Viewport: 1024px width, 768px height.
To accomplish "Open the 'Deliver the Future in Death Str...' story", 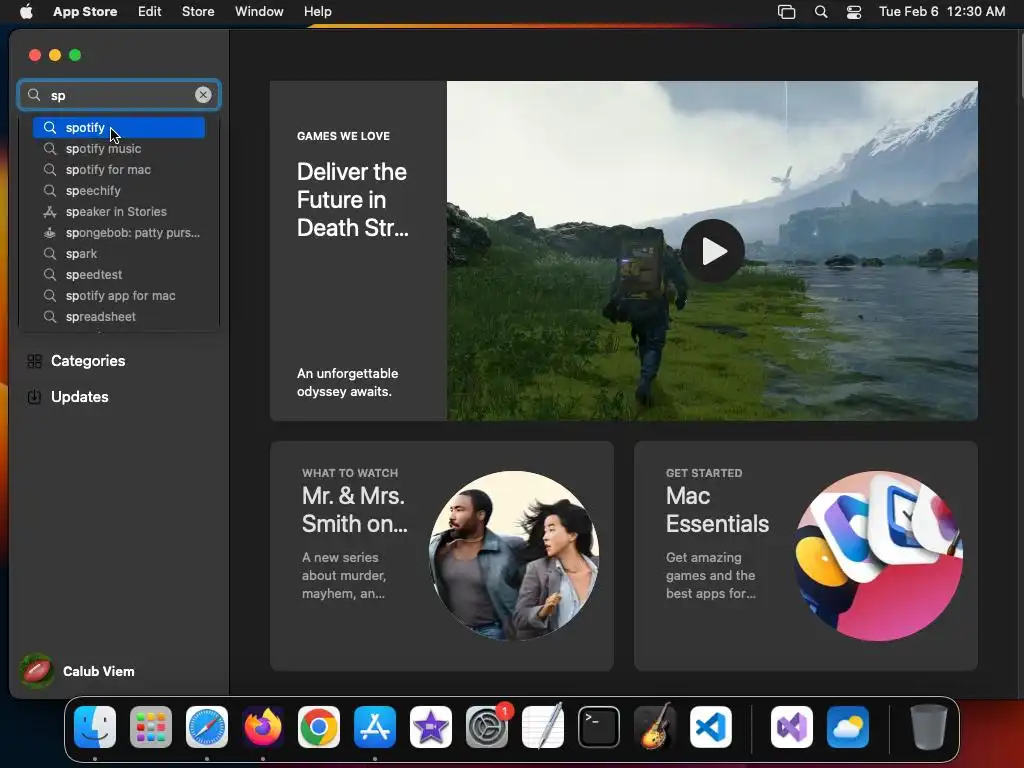I will click(353, 200).
